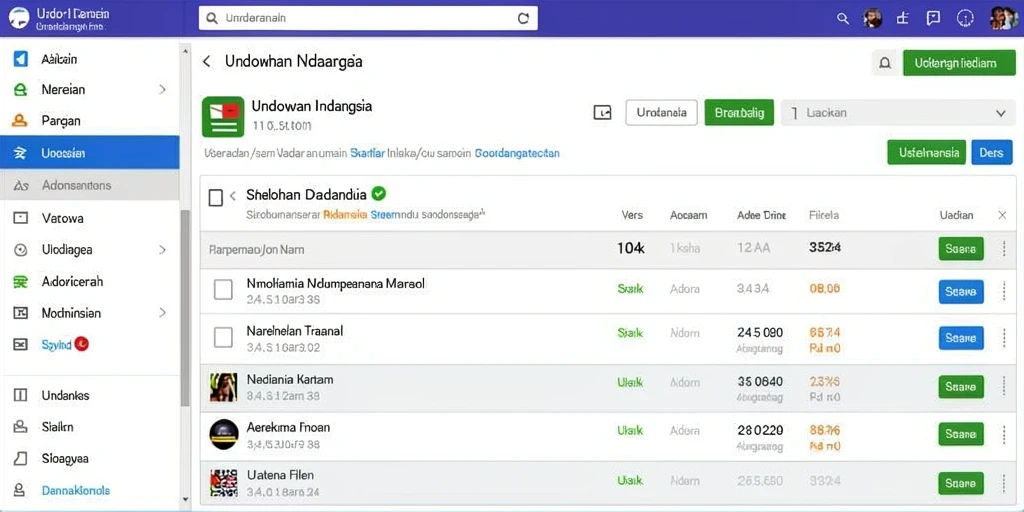Click the sidebar vertical scrollbar thumb
This screenshot has height=512, width=1024.
tap(185, 307)
